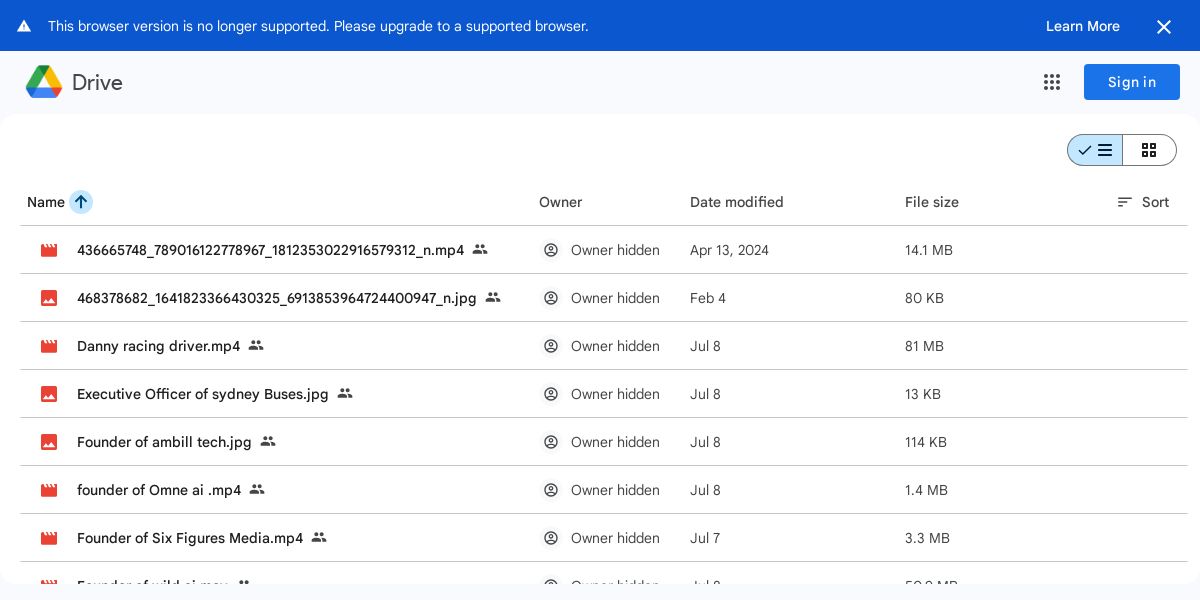
Task: Click owner avatar icon in Feb 4 row
Action: pos(551,298)
